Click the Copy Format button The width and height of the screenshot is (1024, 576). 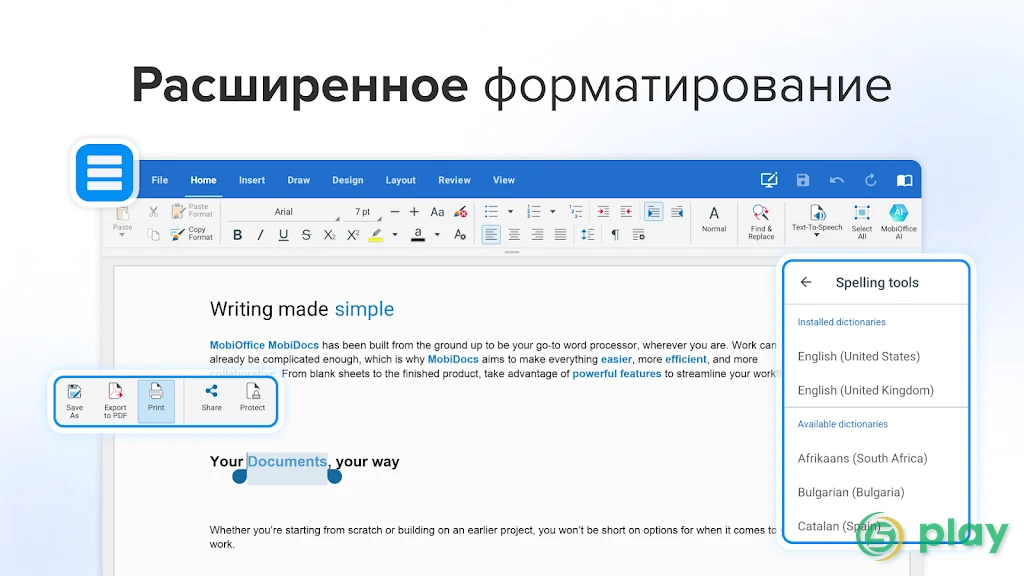pos(192,234)
